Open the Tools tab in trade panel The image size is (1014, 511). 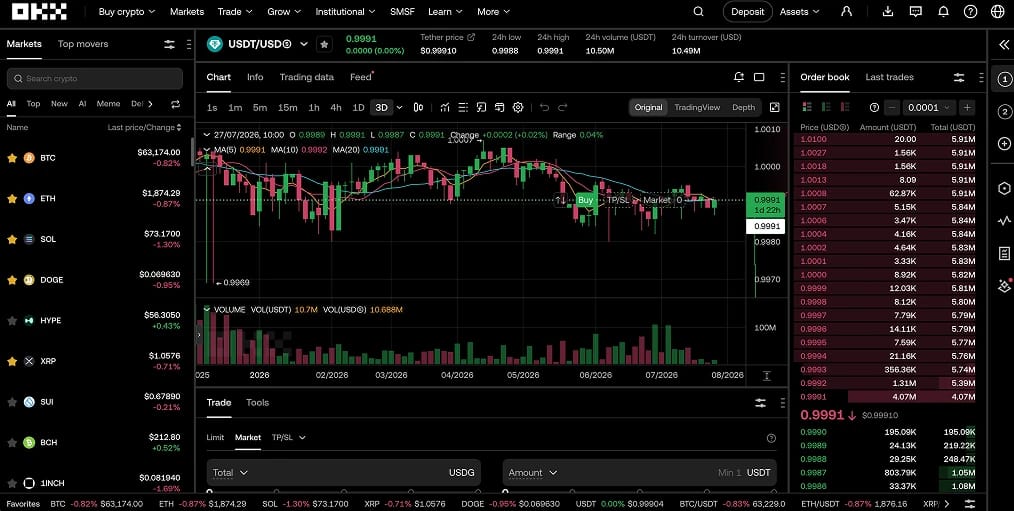[257, 402]
